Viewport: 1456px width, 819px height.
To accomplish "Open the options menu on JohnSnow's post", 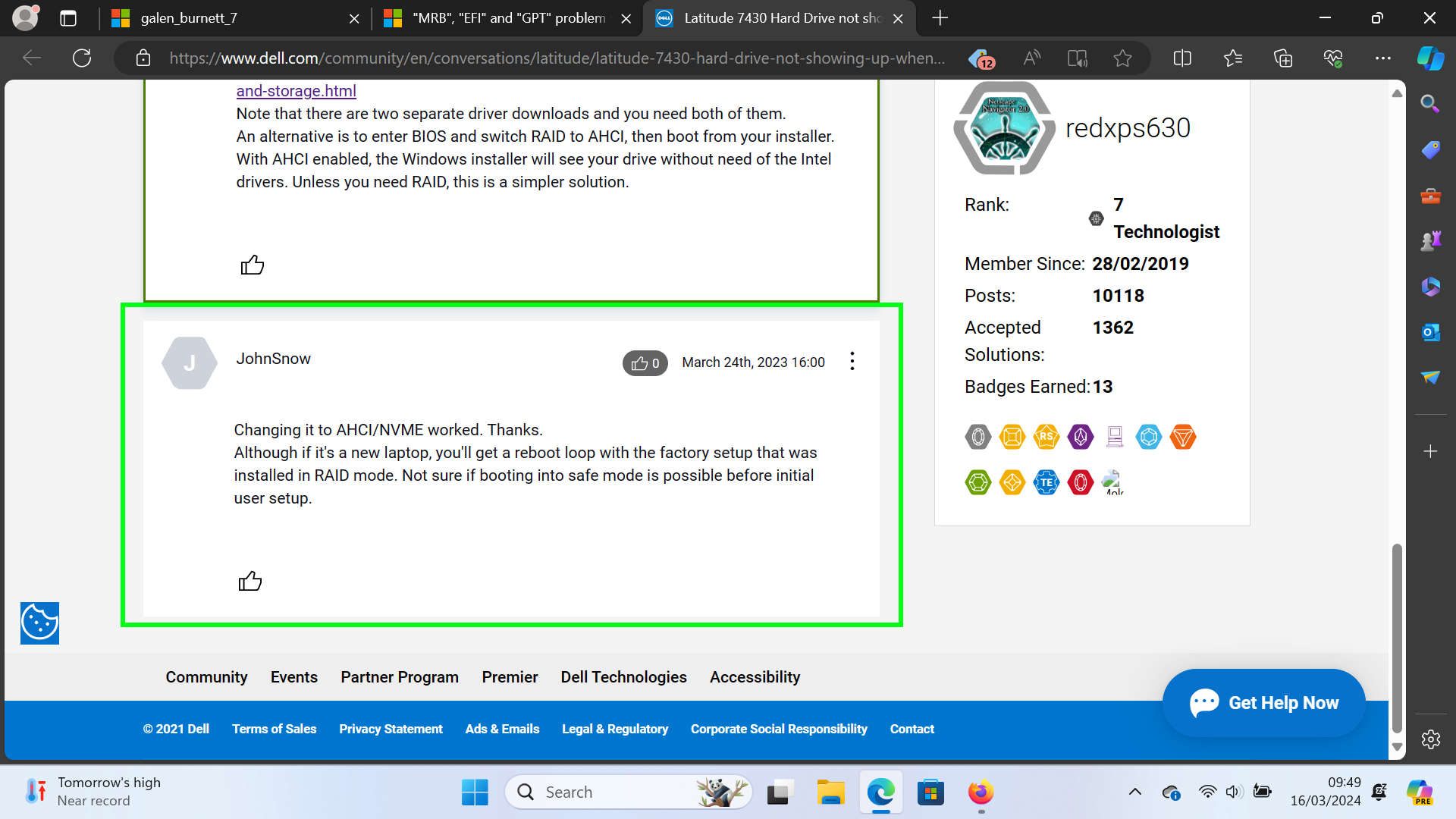I will [x=852, y=362].
